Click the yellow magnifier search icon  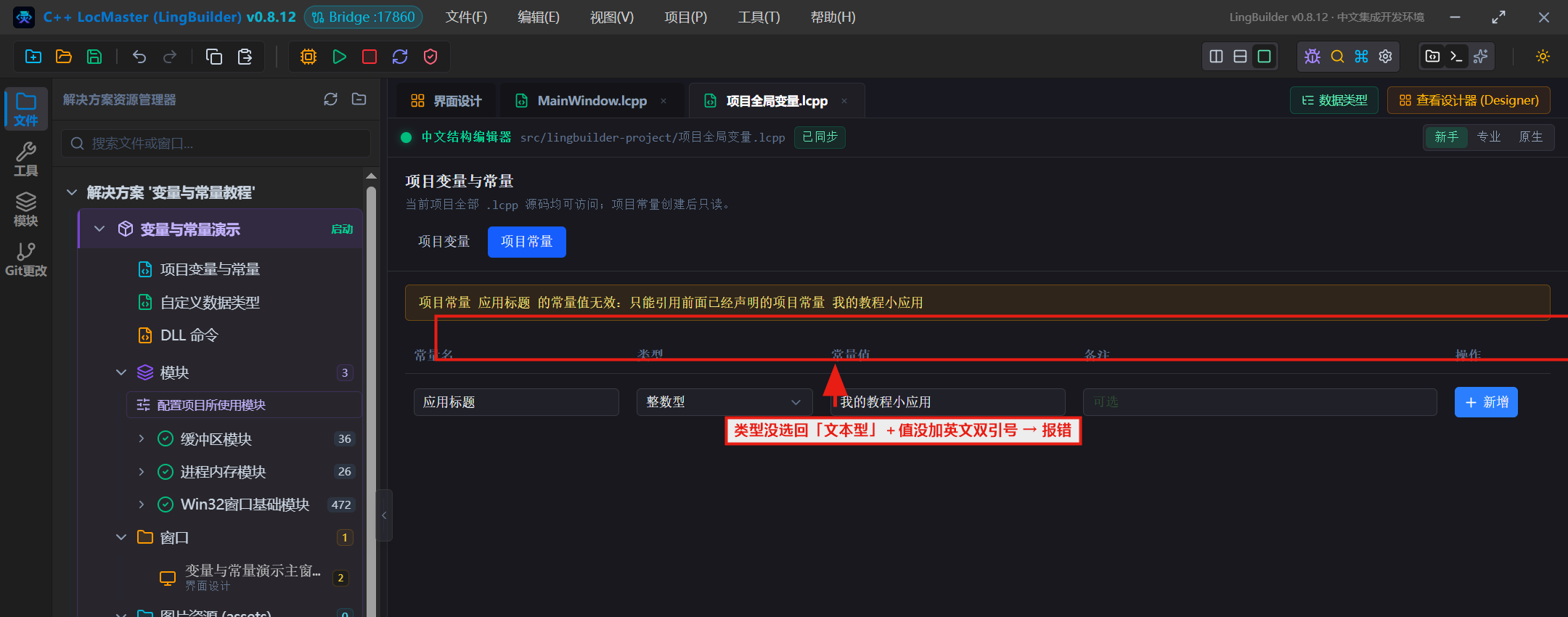pyautogui.click(x=1337, y=57)
